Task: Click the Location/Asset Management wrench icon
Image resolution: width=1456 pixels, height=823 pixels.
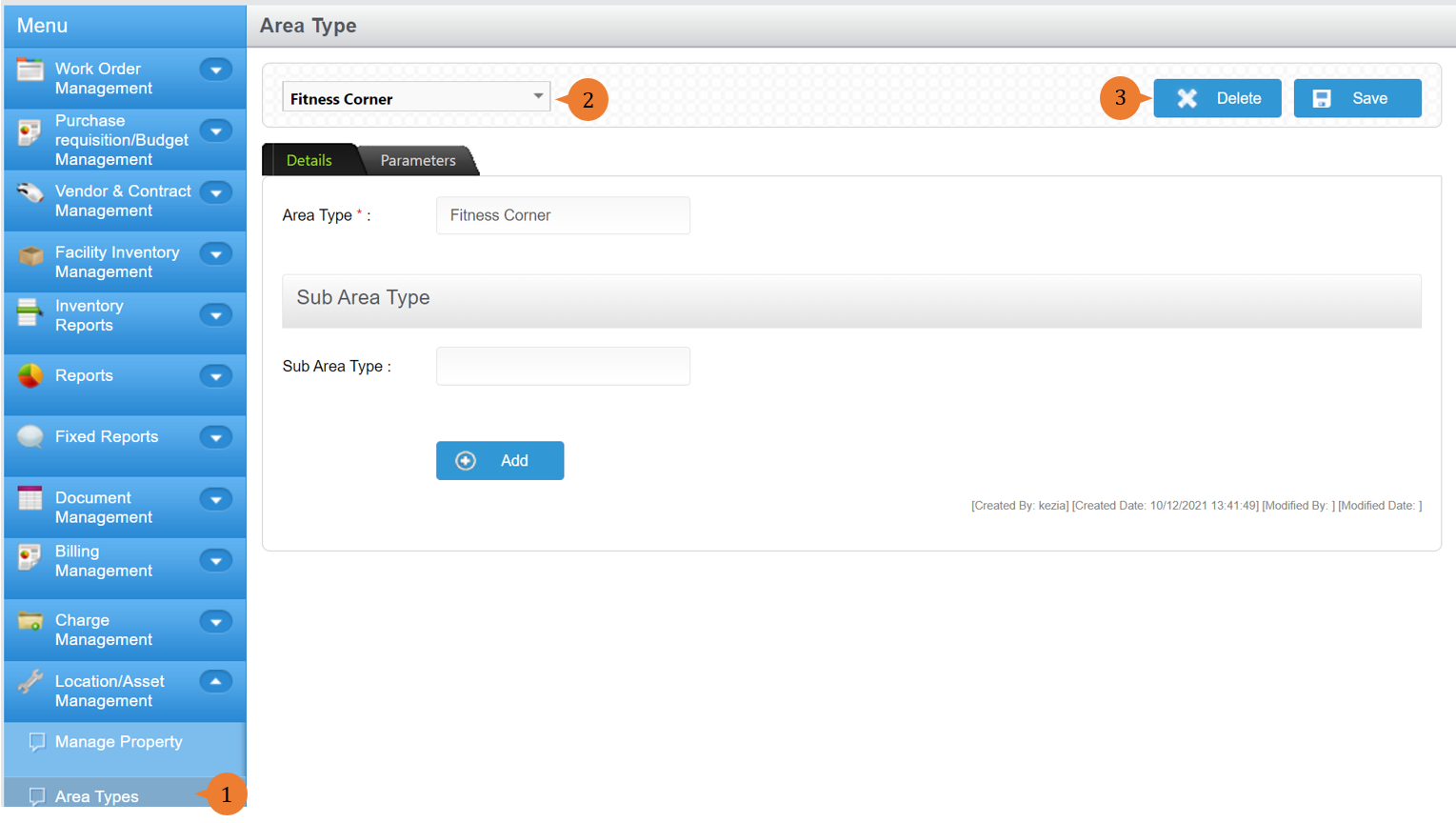Action: 30,681
